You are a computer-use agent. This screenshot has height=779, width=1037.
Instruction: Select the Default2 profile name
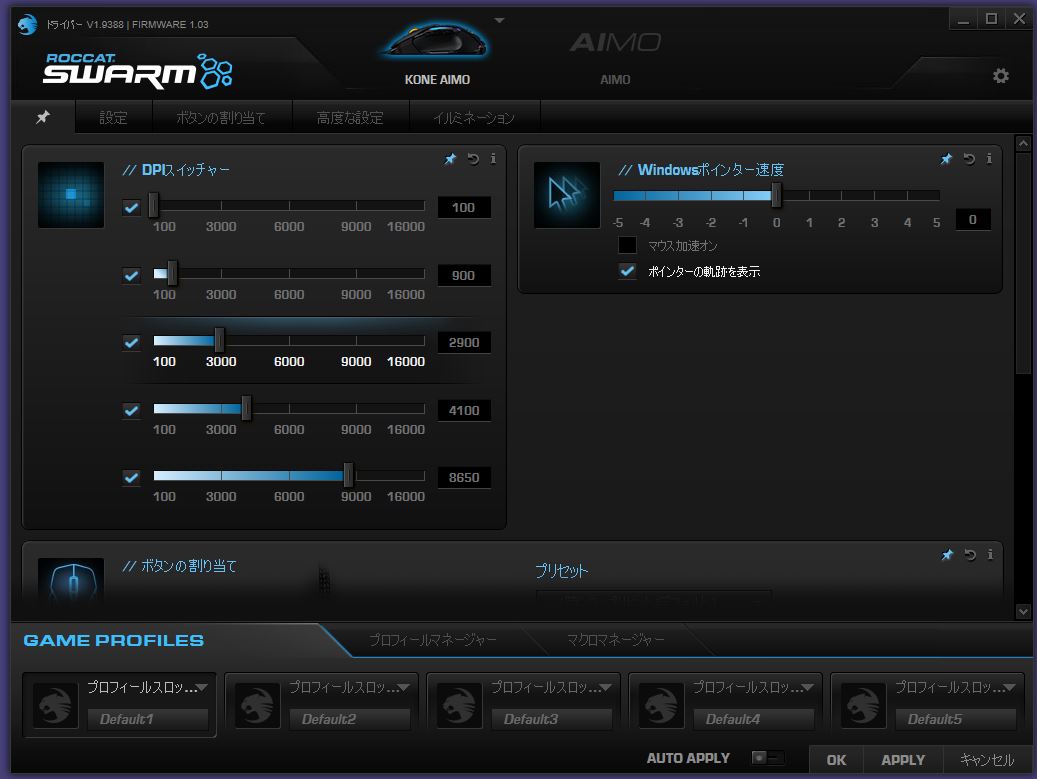tap(349, 719)
